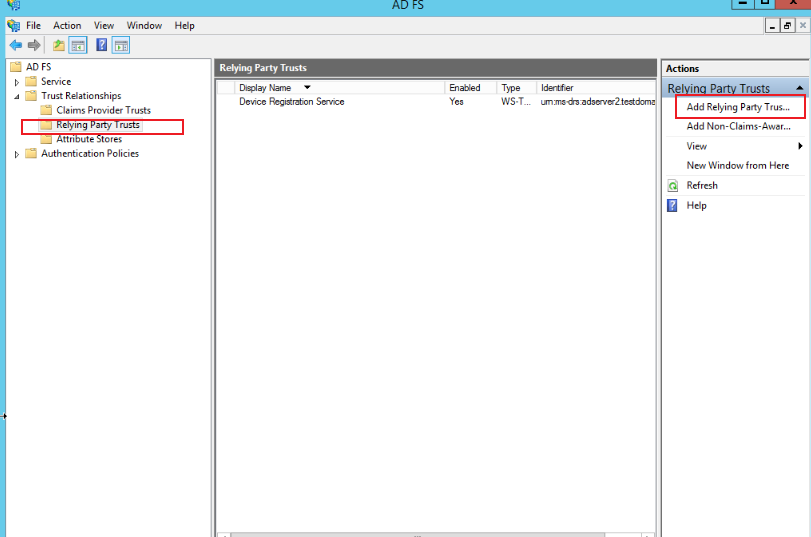811x537 pixels.
Task: Click the Authentication Policies folder icon
Action: pyautogui.click(x=31, y=154)
